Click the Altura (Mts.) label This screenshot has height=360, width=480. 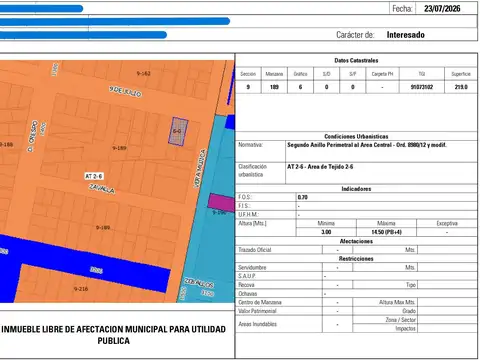252,223
